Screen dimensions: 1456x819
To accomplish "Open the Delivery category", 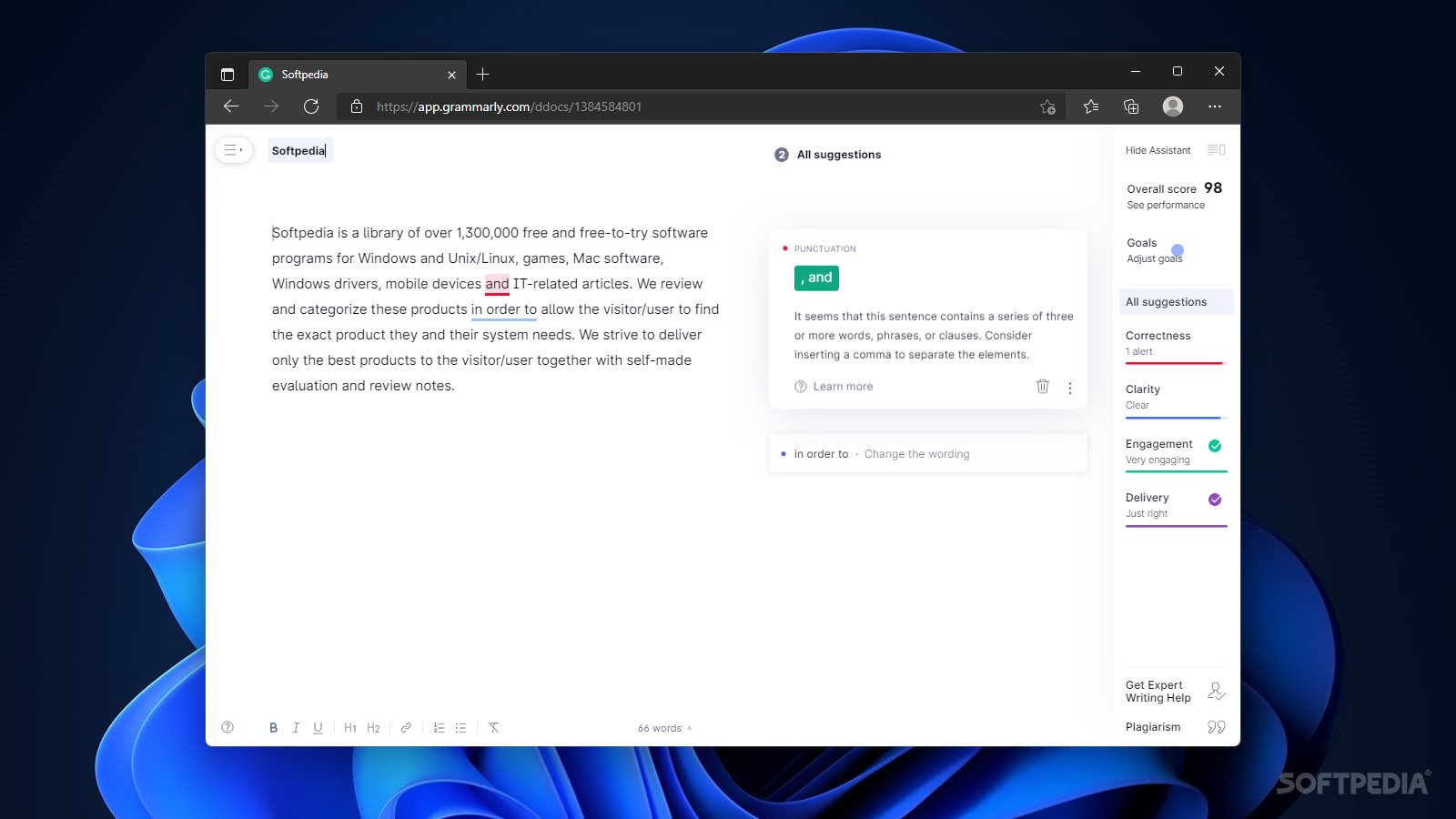I will point(1176,507).
